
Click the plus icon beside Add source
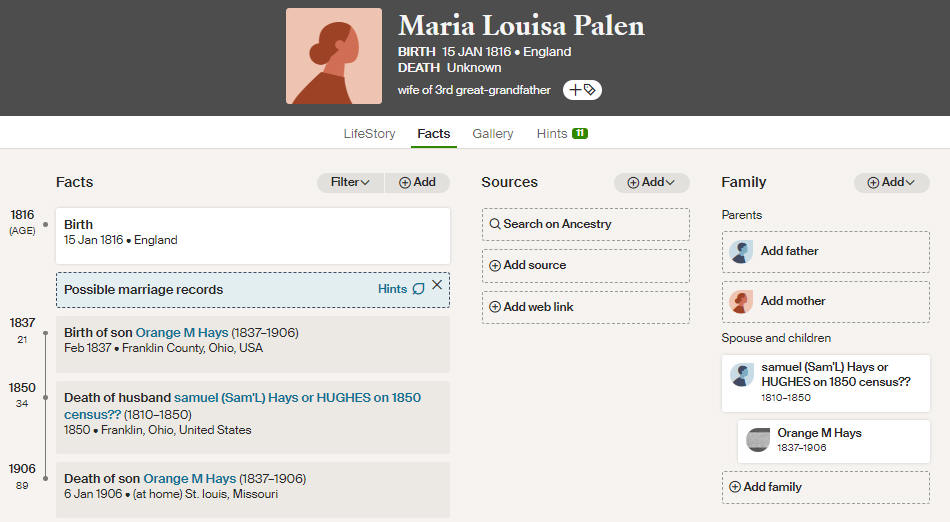[x=495, y=265]
